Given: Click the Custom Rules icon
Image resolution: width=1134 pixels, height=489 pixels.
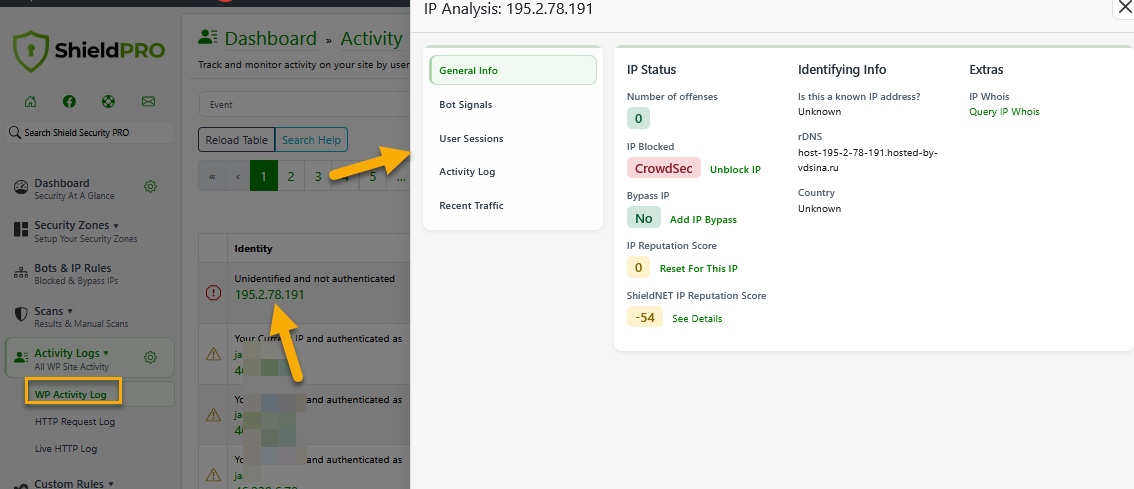Looking at the screenshot, I should (x=21, y=486).
